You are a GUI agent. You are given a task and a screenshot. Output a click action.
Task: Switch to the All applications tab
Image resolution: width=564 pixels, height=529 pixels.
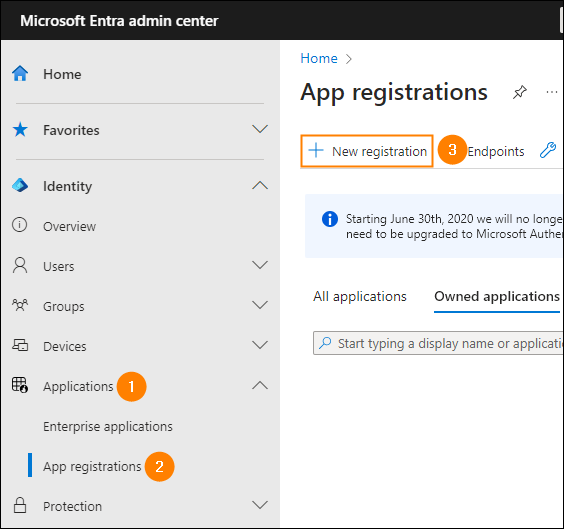point(360,297)
